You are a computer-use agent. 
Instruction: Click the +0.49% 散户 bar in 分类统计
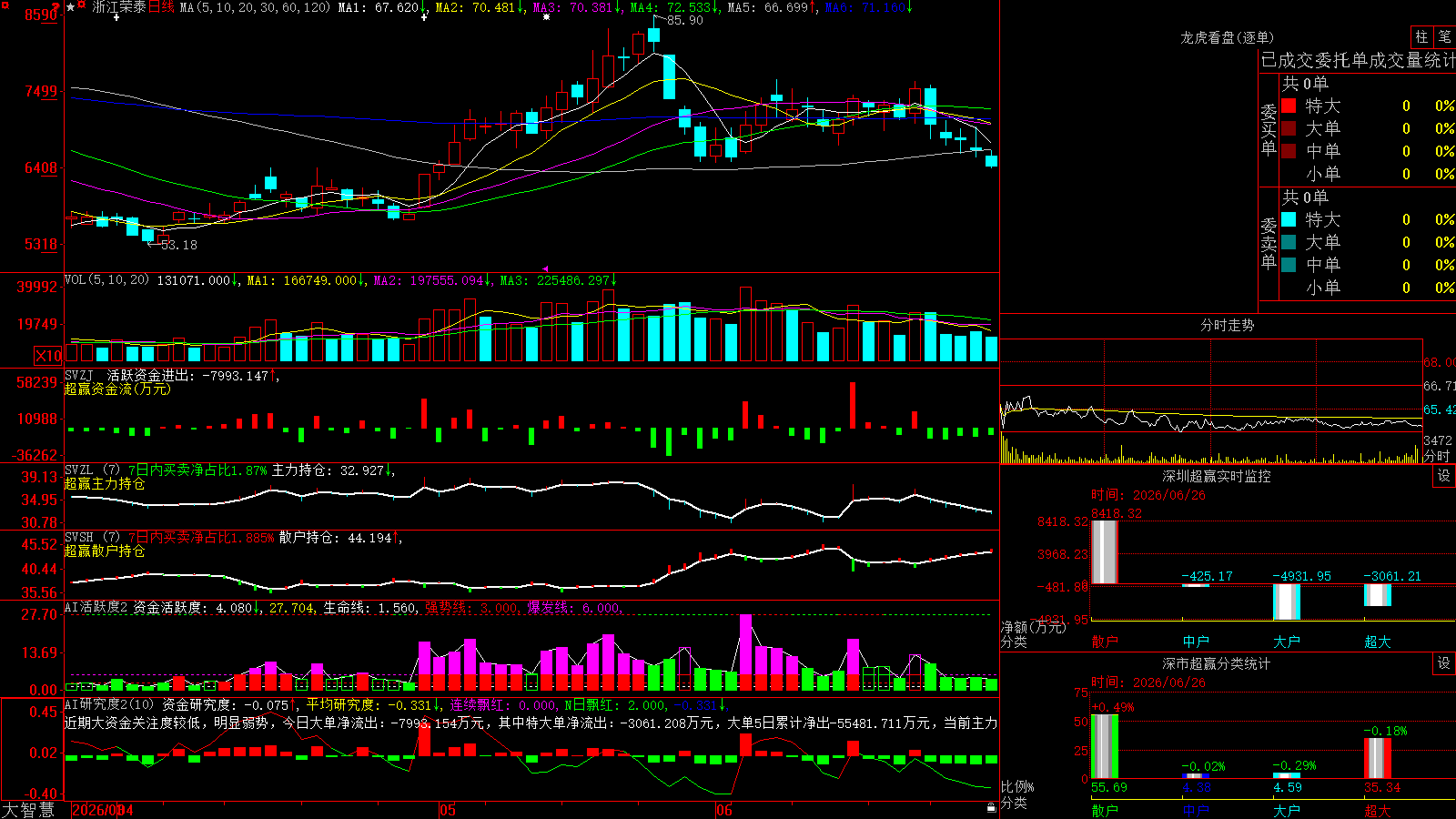pos(1105,746)
